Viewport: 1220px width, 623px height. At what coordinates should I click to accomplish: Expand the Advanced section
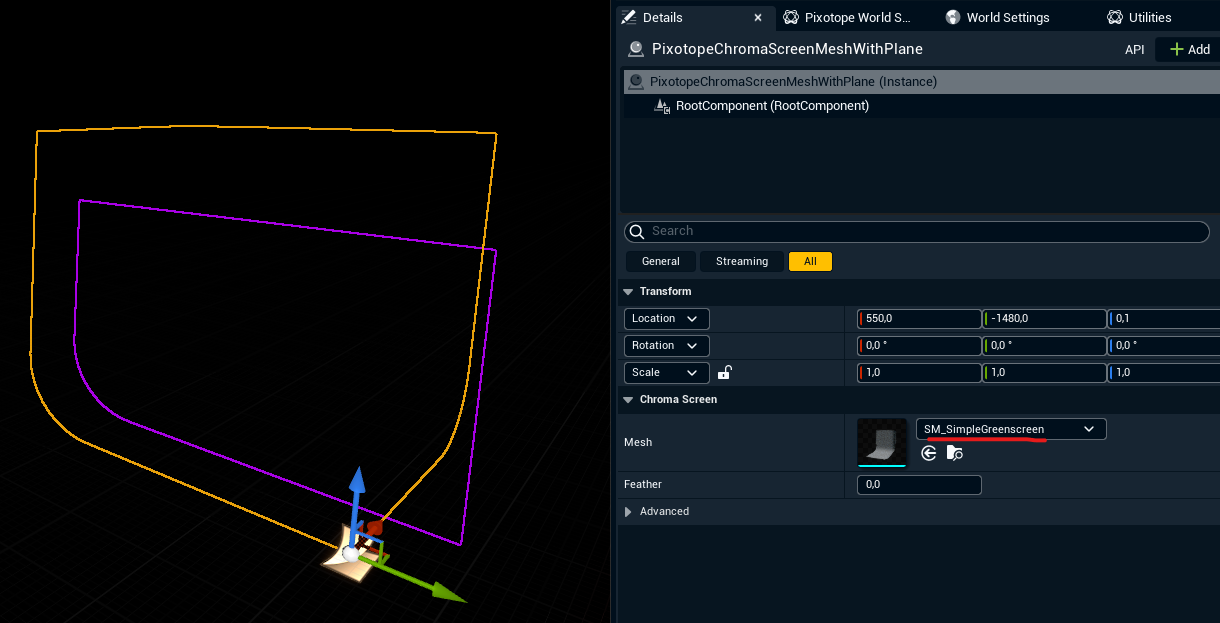tap(629, 512)
